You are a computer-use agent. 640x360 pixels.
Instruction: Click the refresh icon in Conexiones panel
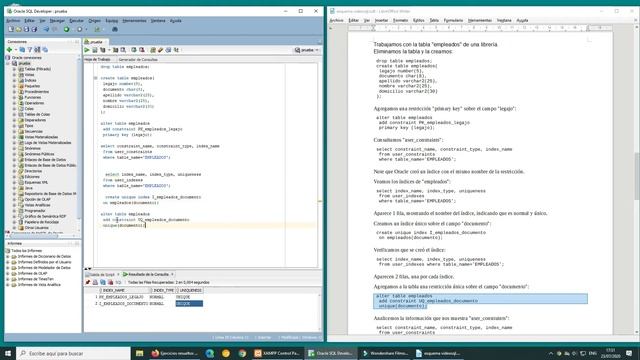tap(22, 49)
